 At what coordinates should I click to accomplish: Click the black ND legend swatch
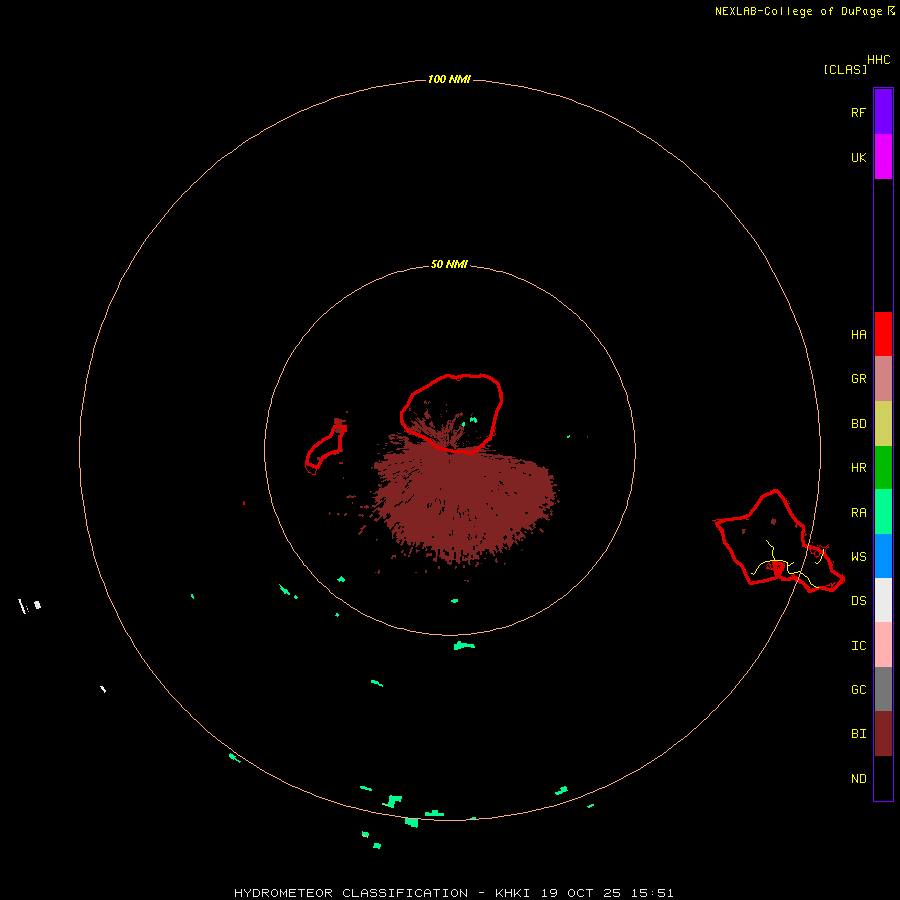click(883, 778)
